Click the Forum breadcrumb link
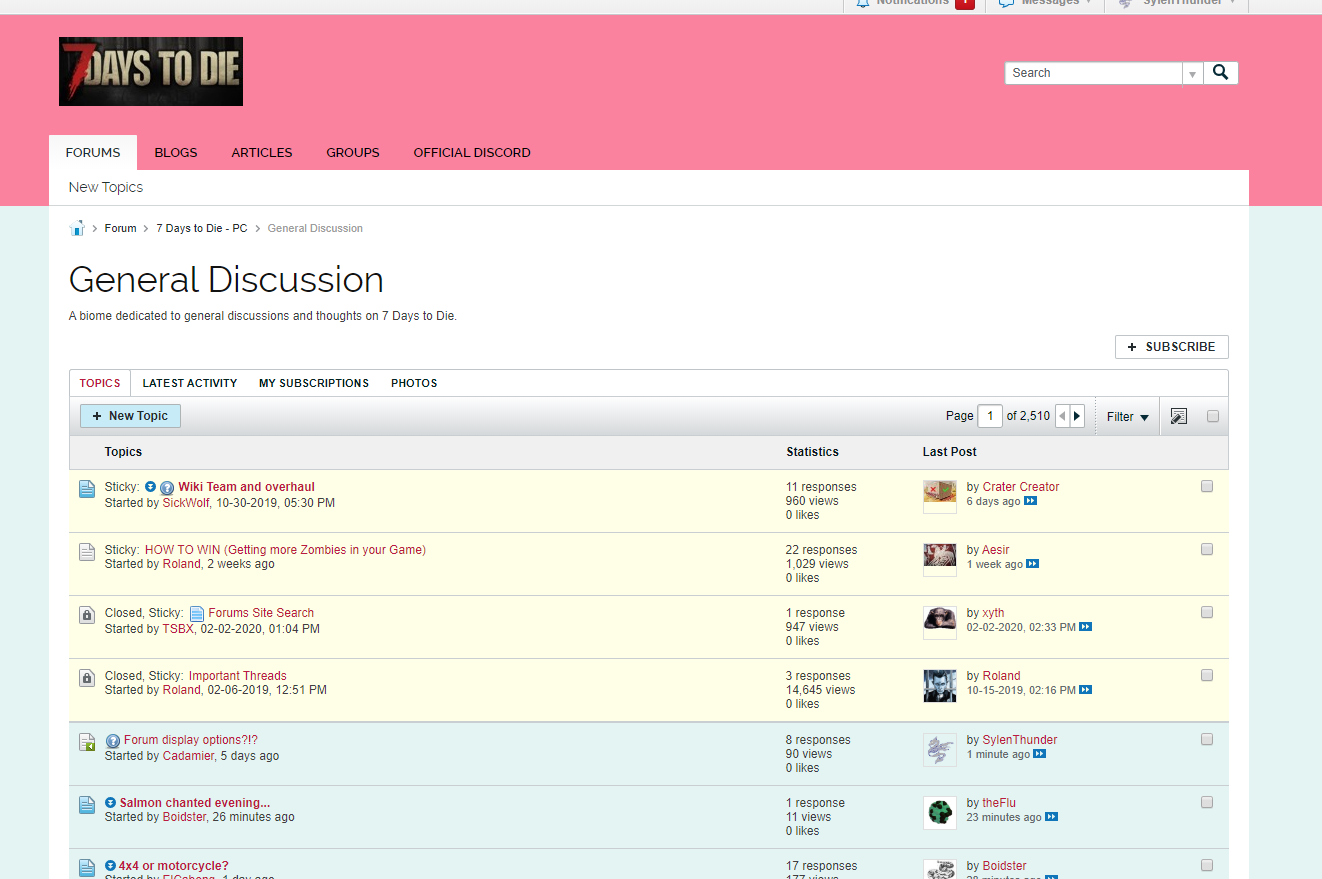This screenshot has height=879, width=1322. [x=120, y=228]
